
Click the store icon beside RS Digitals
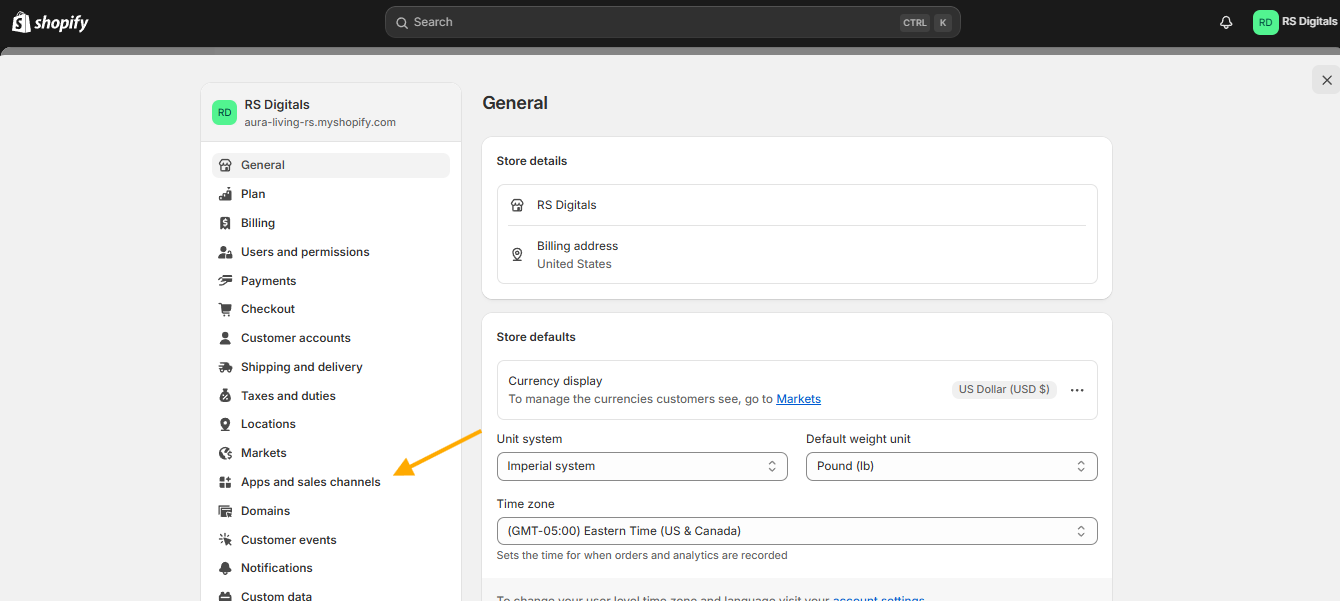517,205
